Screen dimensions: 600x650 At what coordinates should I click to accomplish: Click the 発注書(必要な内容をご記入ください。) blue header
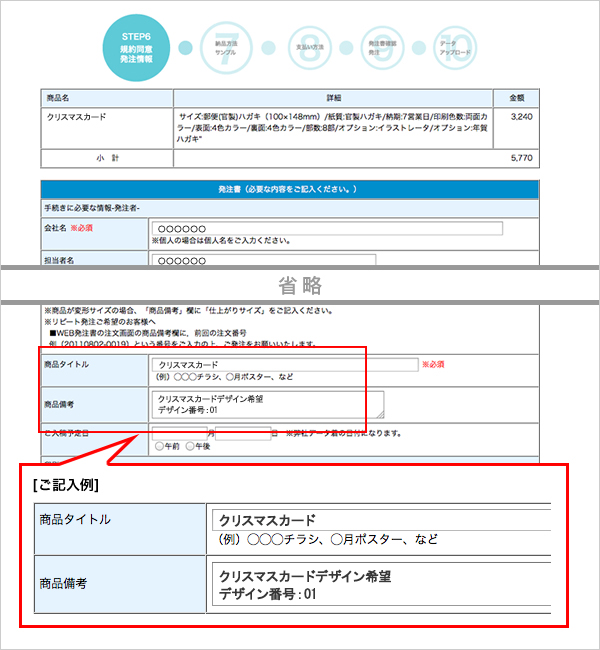(290, 189)
